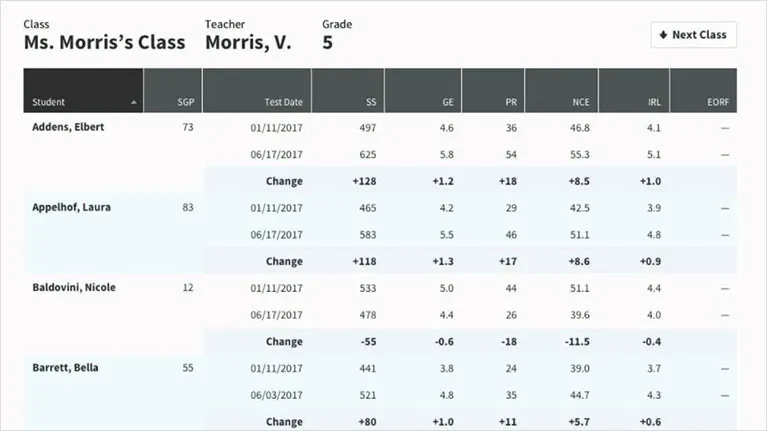767x431 pixels.
Task: Sort table by Test Date column
Action: (x=257, y=91)
